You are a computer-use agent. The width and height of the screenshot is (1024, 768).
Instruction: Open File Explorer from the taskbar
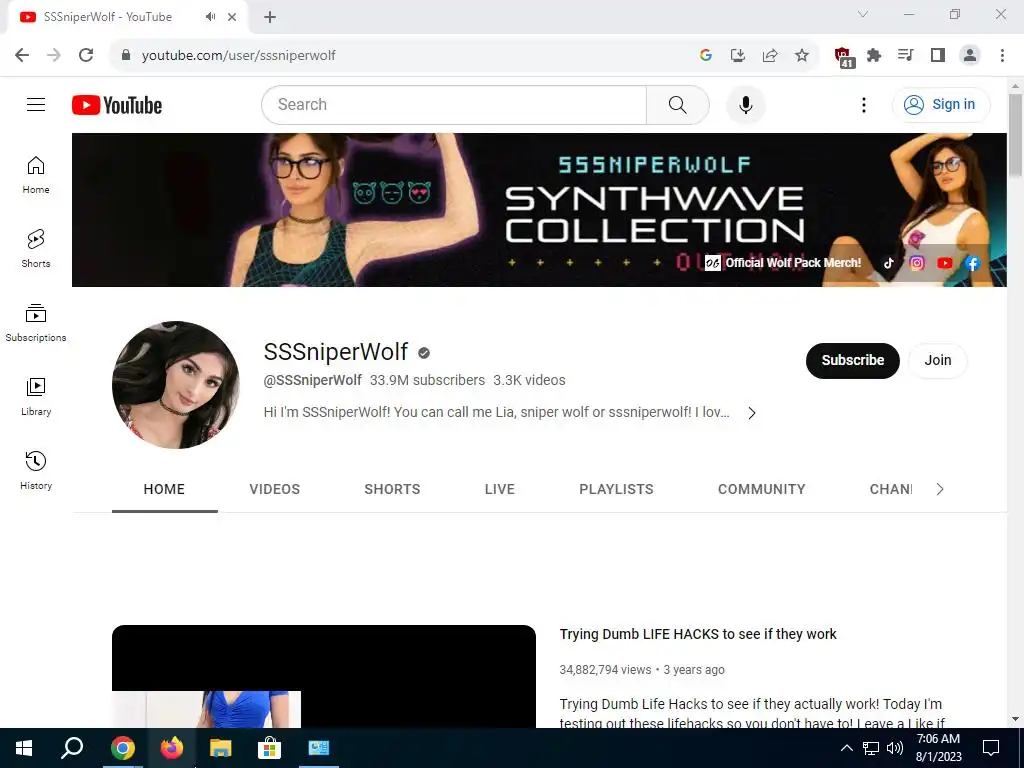click(221, 748)
